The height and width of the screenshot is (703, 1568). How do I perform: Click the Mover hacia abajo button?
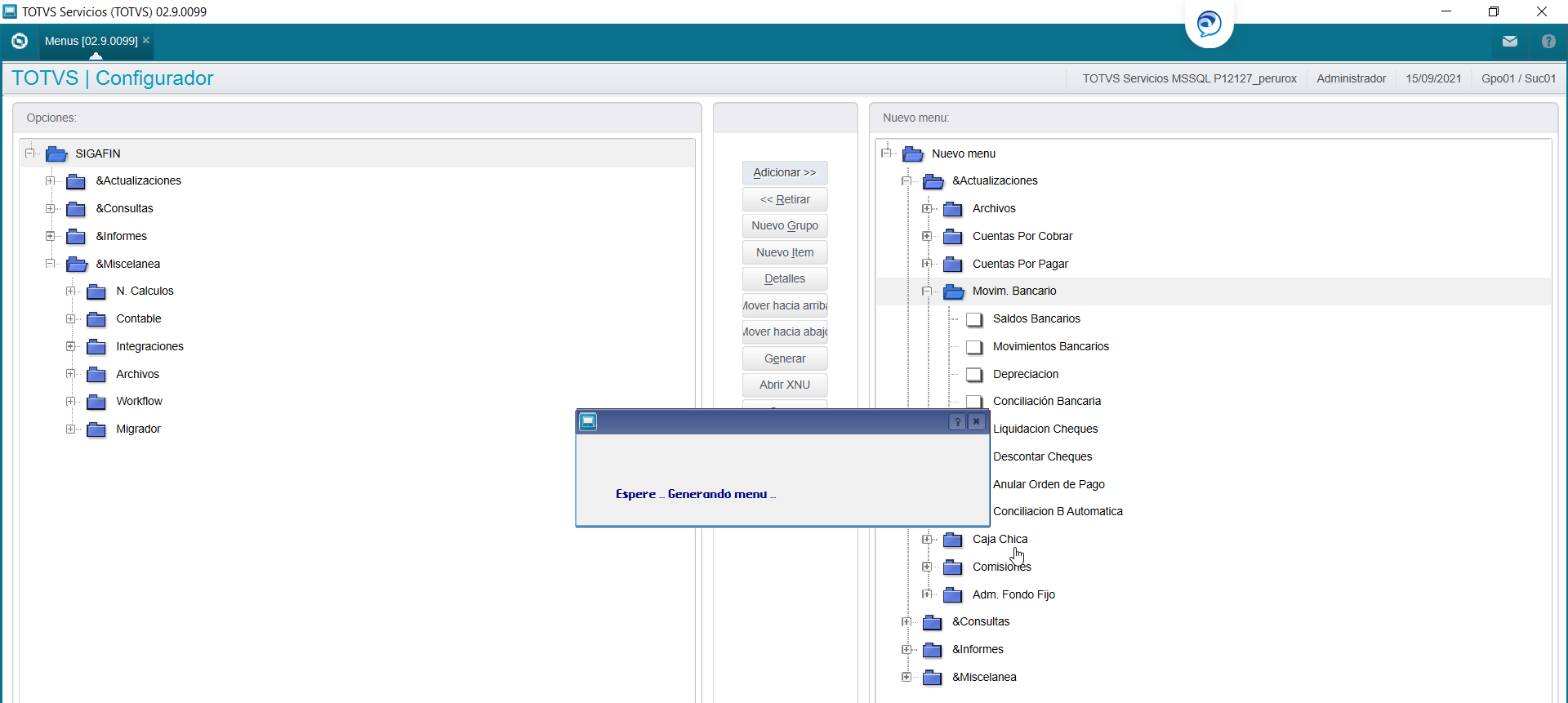pyautogui.click(x=785, y=331)
